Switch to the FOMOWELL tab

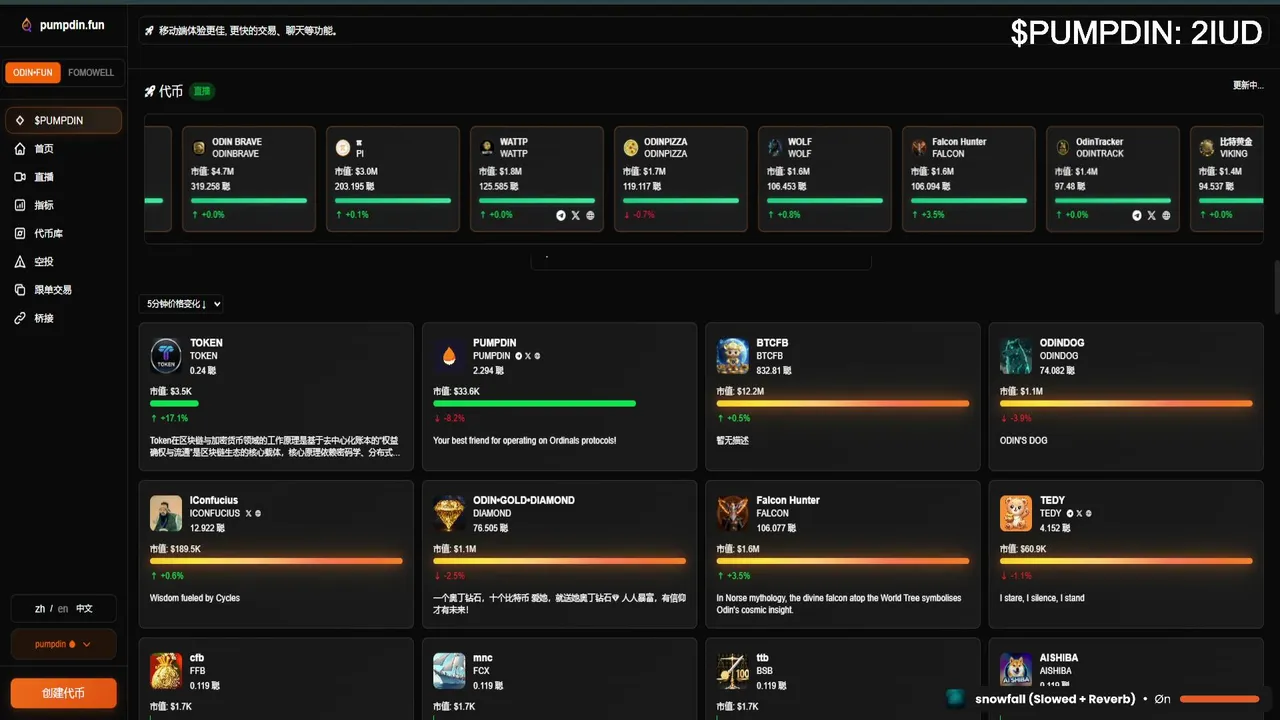click(x=91, y=73)
